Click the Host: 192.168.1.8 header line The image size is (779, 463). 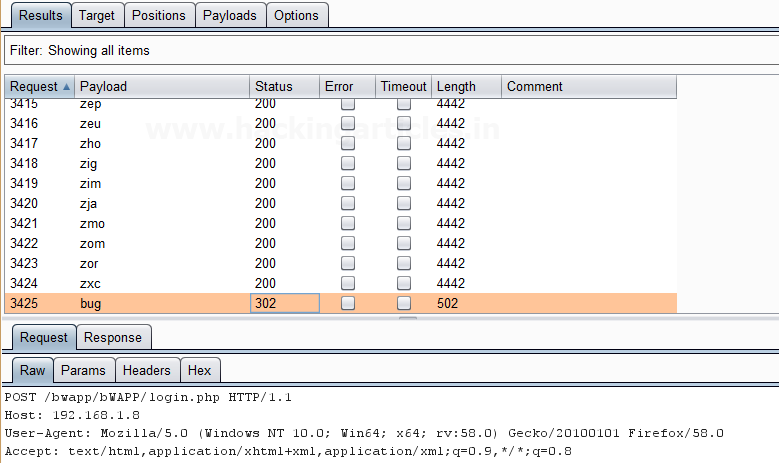tap(72, 415)
